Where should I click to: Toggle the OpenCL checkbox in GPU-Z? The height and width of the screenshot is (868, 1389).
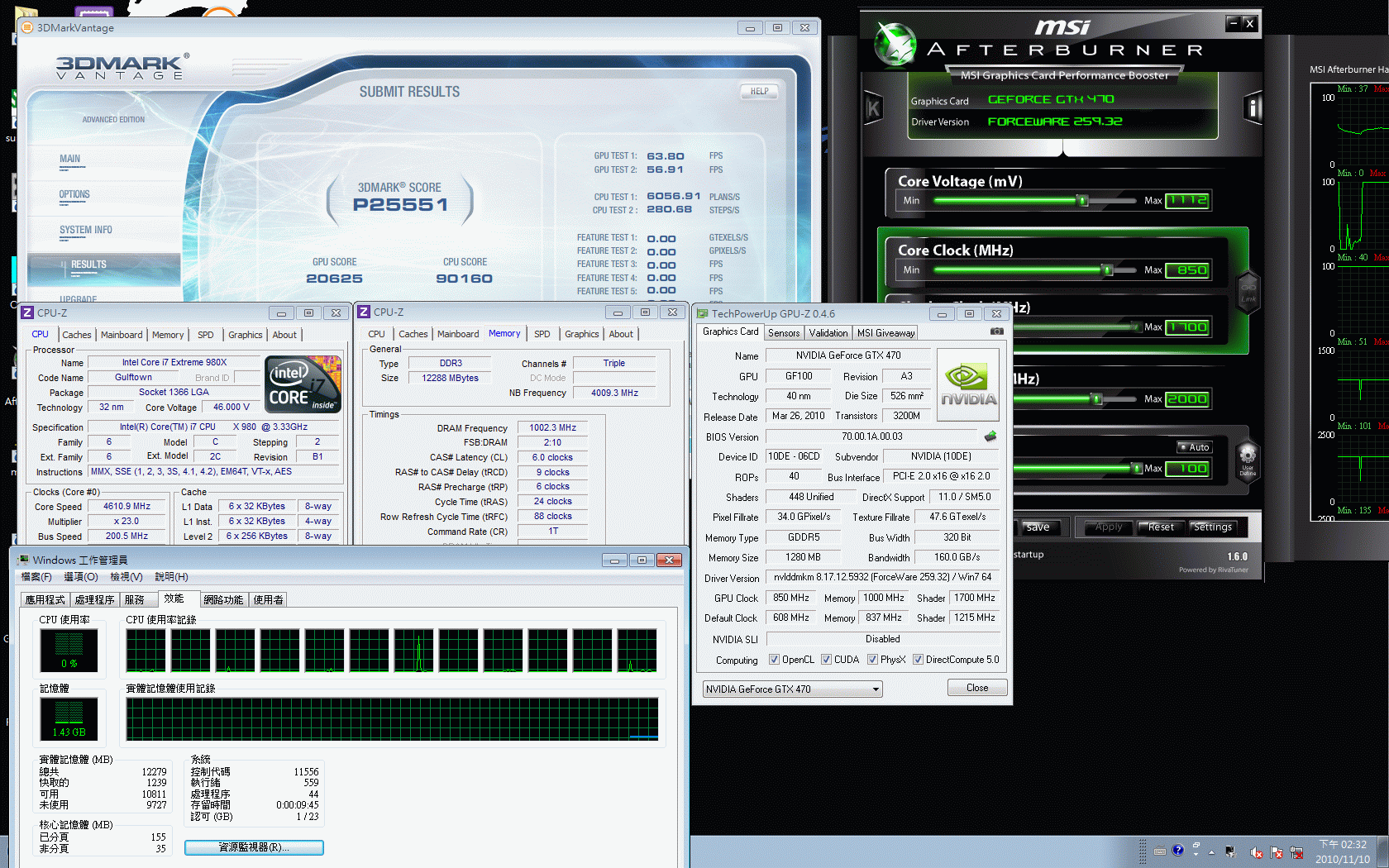click(774, 660)
